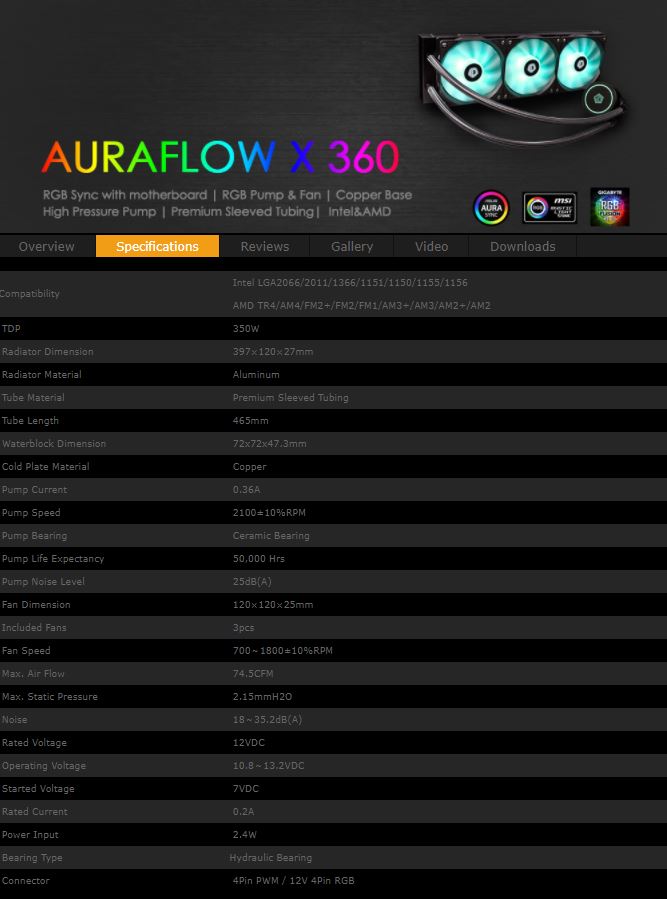
Task: Click the AURAFLOW X 360 rainbow title
Action: 220,157
